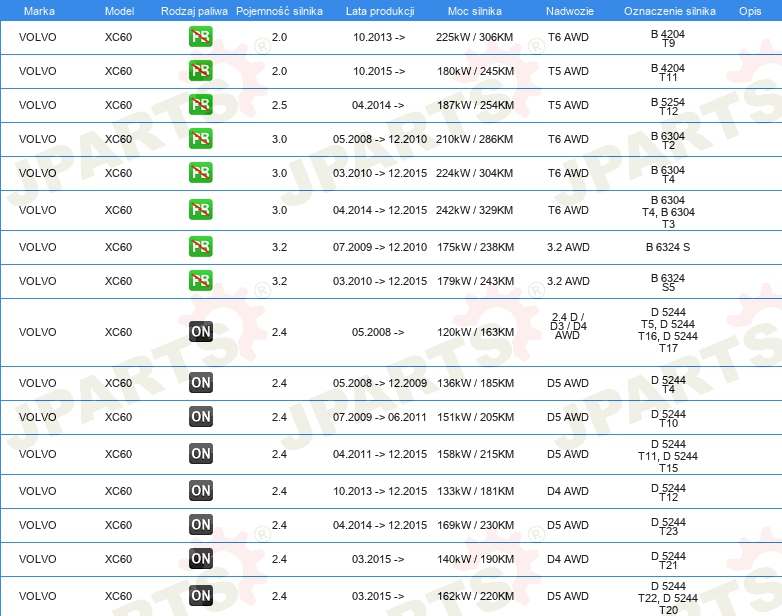Select the 175kW / 238KM power cell
Image resolution: width=782 pixels, height=616 pixels.
click(x=475, y=247)
